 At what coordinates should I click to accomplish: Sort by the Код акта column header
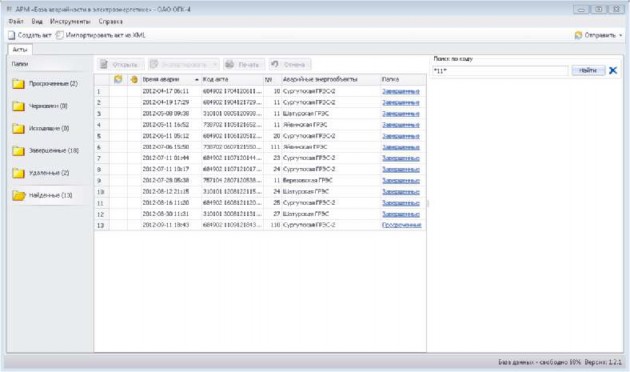232,80
